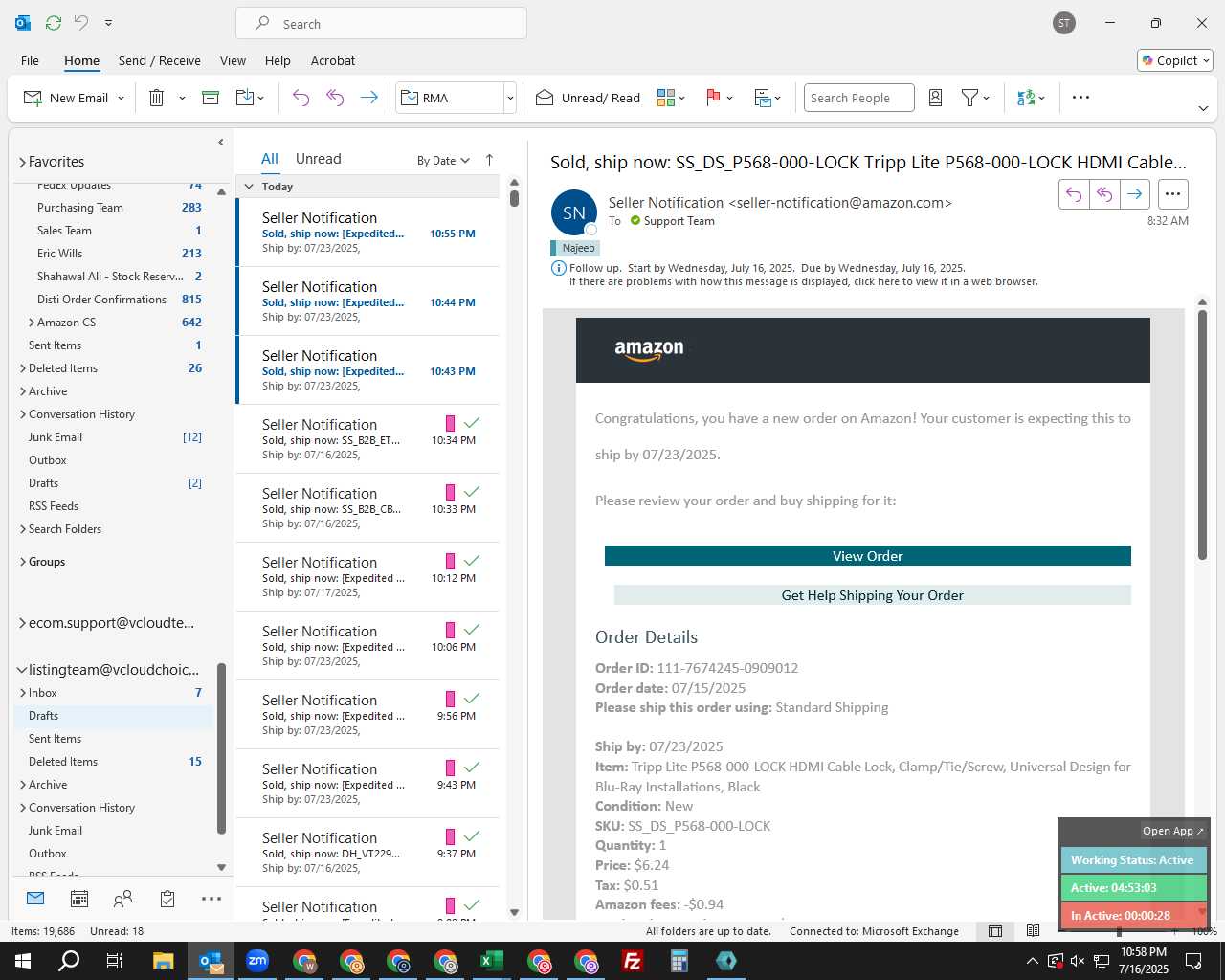Toggle completion checkmark on 10:34 PM email

[x=471, y=423]
